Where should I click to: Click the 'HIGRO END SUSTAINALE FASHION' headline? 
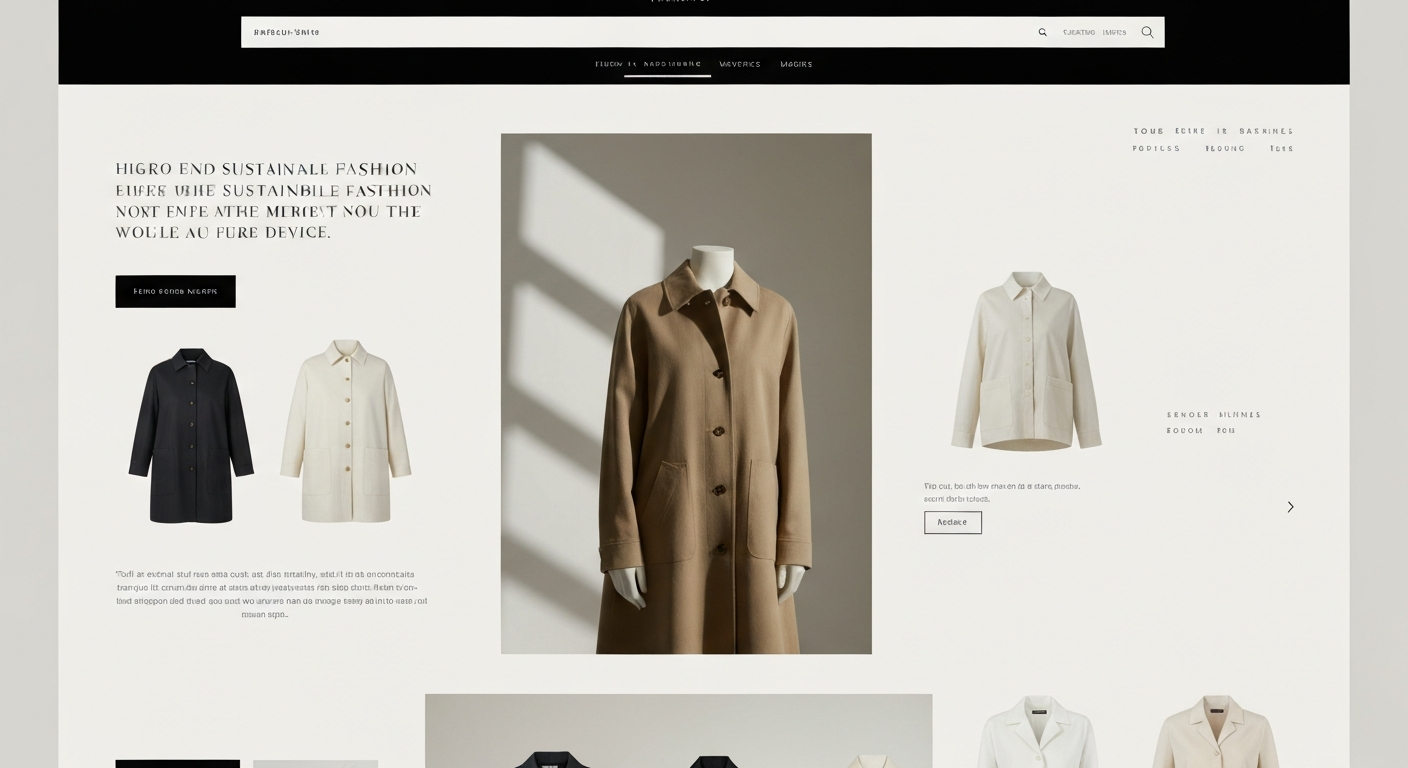coord(266,169)
